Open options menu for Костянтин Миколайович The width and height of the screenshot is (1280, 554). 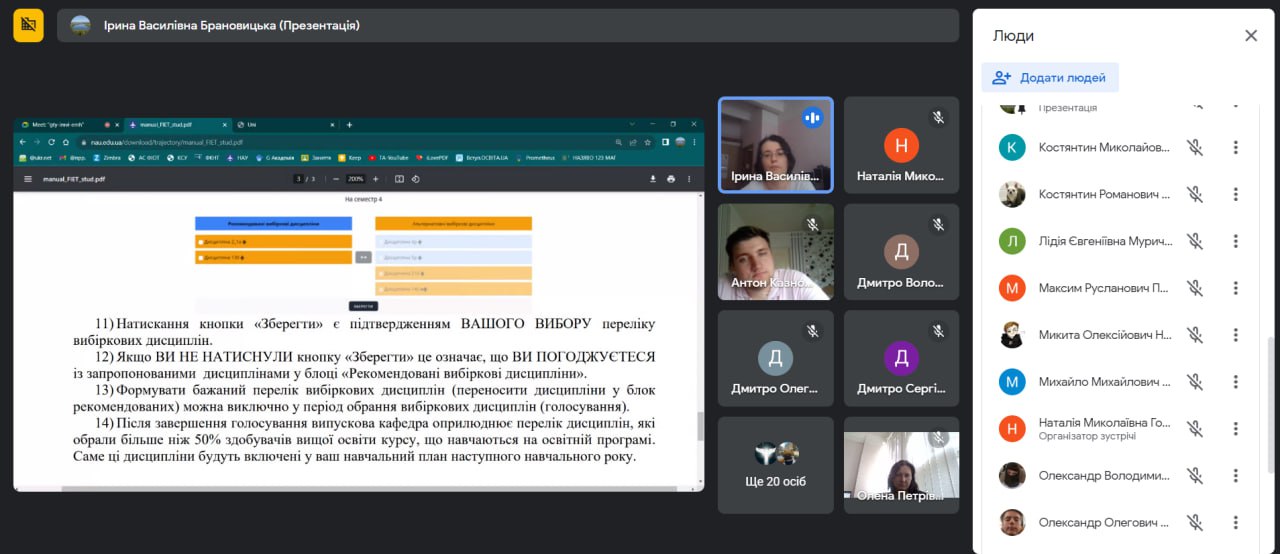[1235, 147]
